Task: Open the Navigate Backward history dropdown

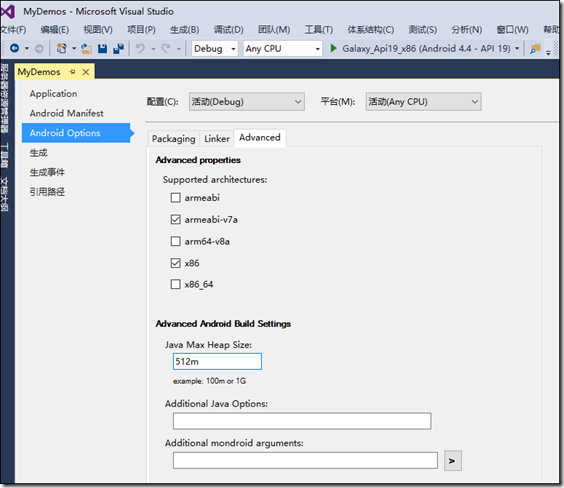Action: pos(27,49)
